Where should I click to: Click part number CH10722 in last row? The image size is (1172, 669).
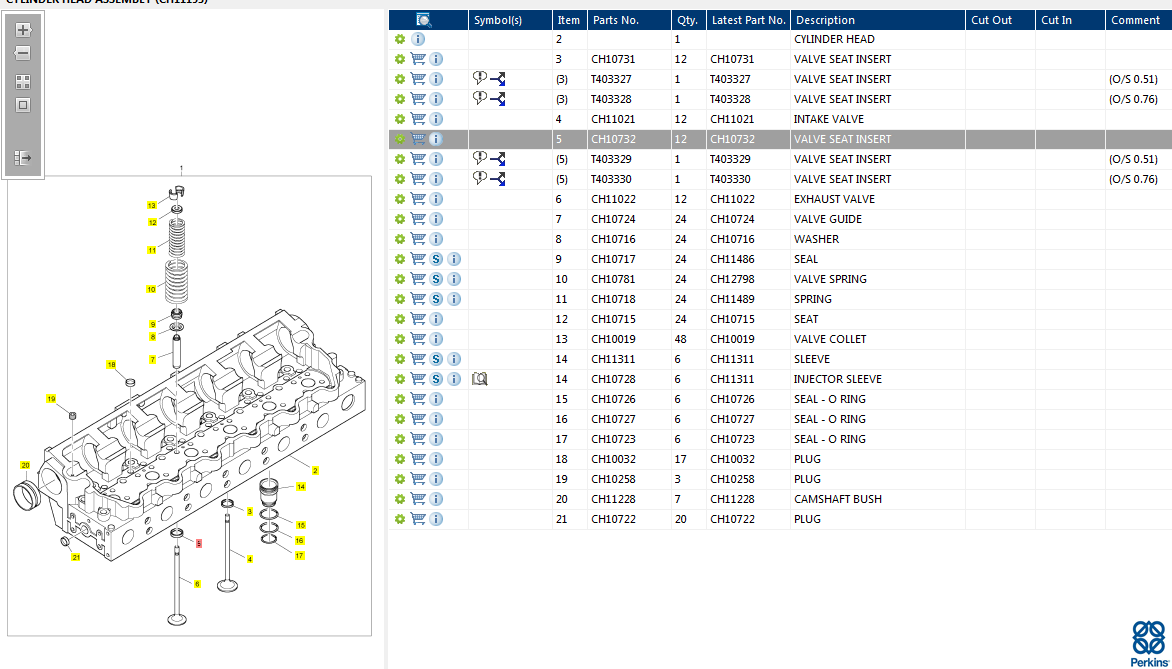point(613,519)
